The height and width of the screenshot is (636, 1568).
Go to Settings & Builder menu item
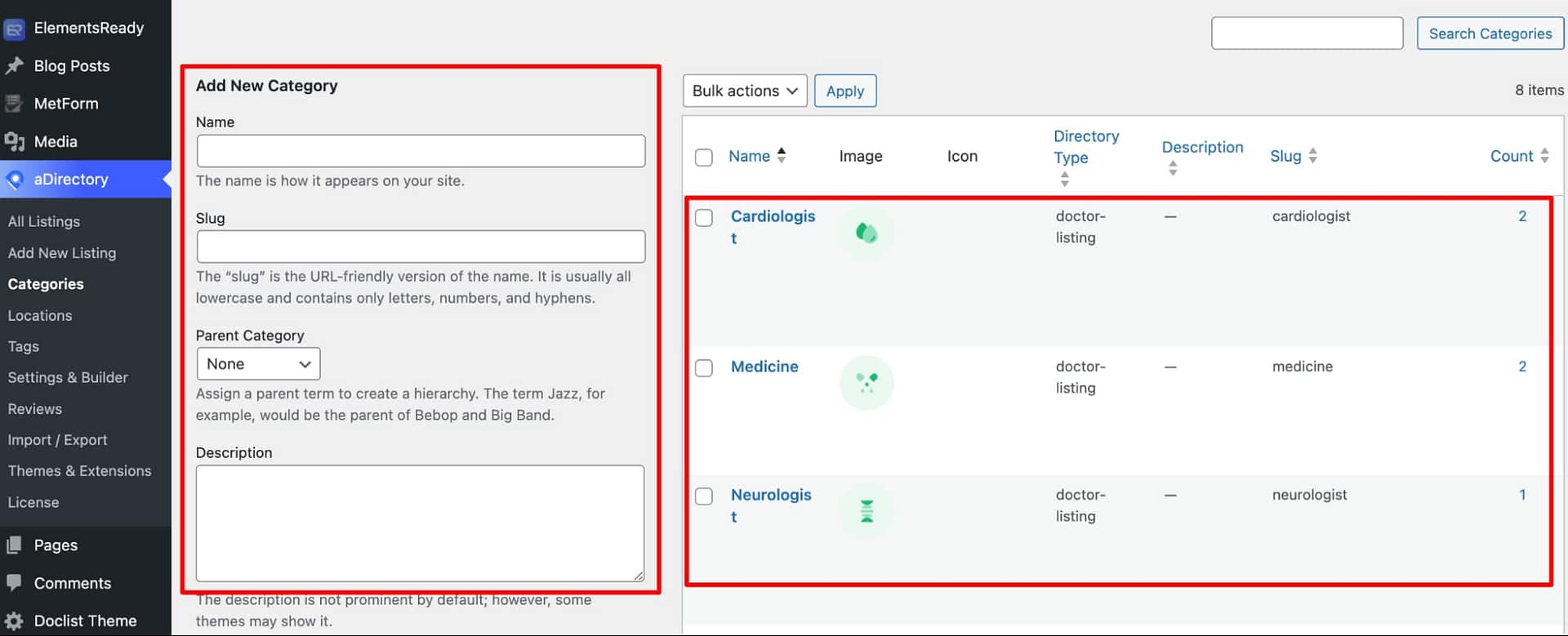click(68, 378)
